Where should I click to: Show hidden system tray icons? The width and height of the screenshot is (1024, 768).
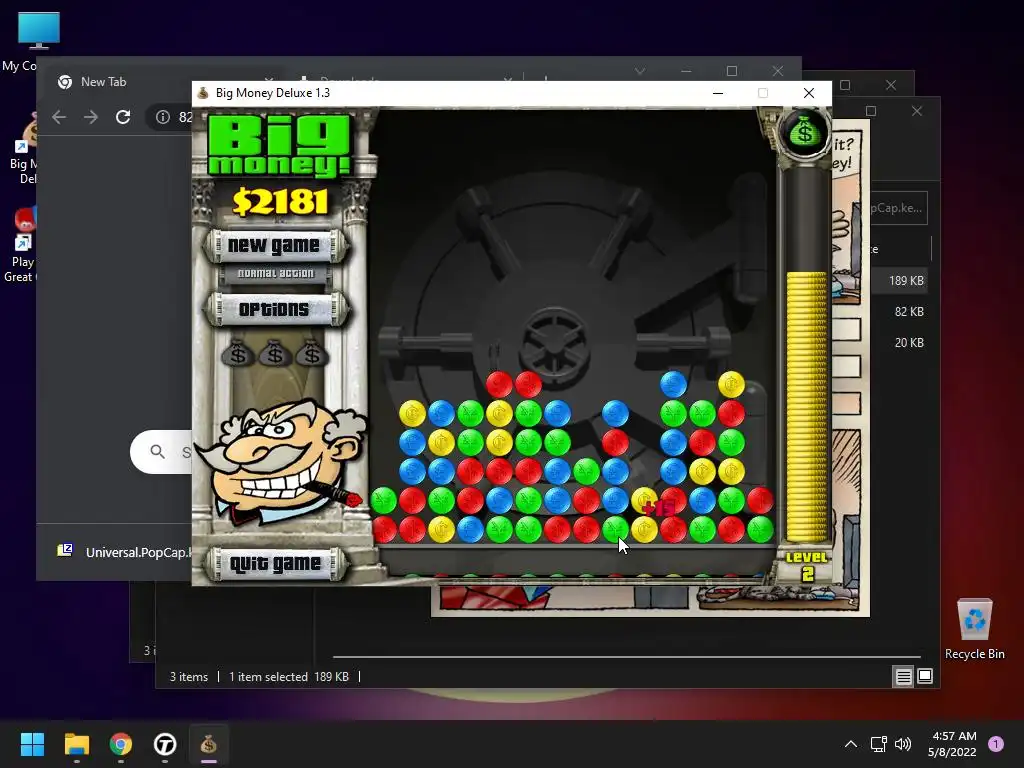850,744
